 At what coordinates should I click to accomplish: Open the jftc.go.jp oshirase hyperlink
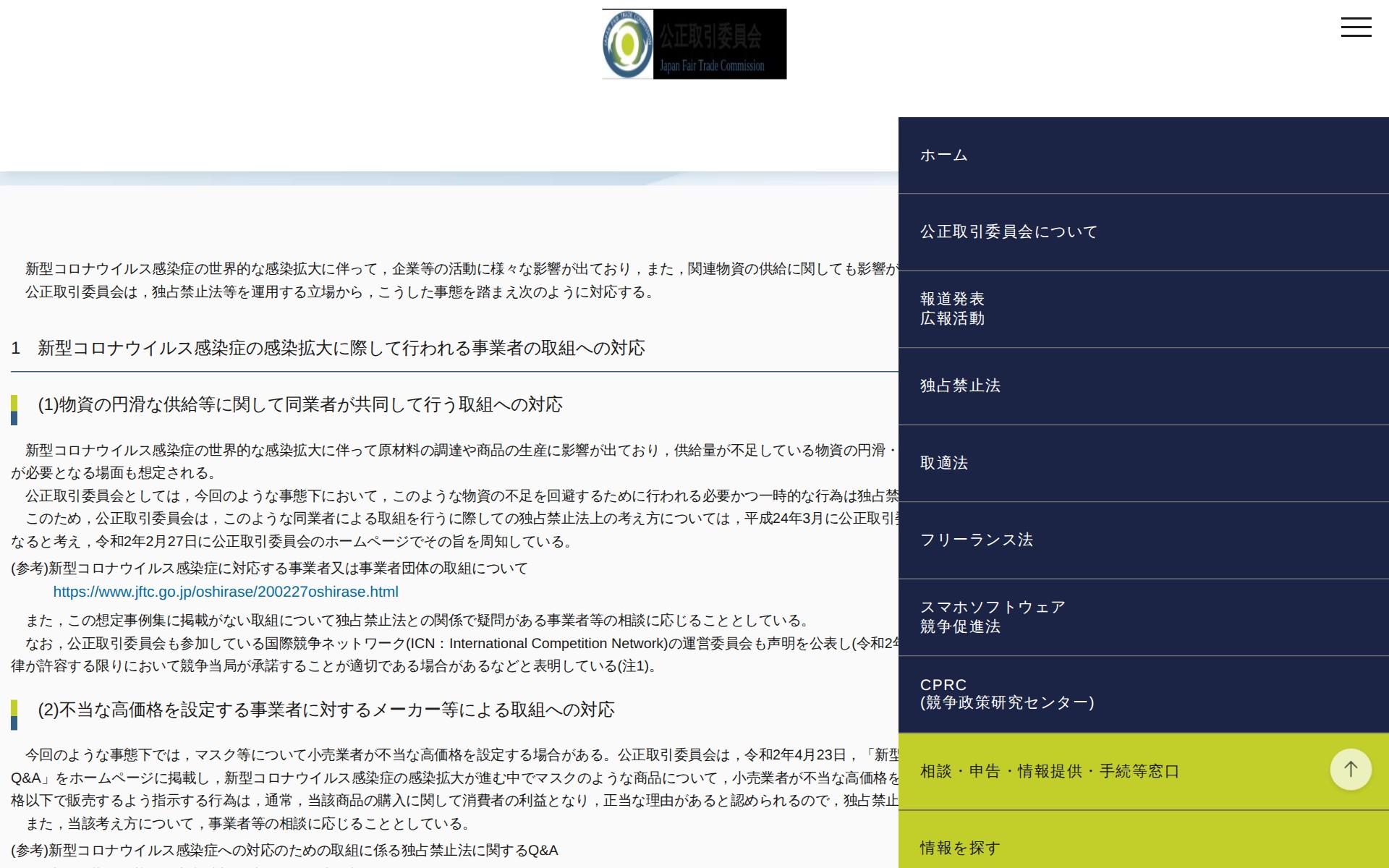coord(224,592)
